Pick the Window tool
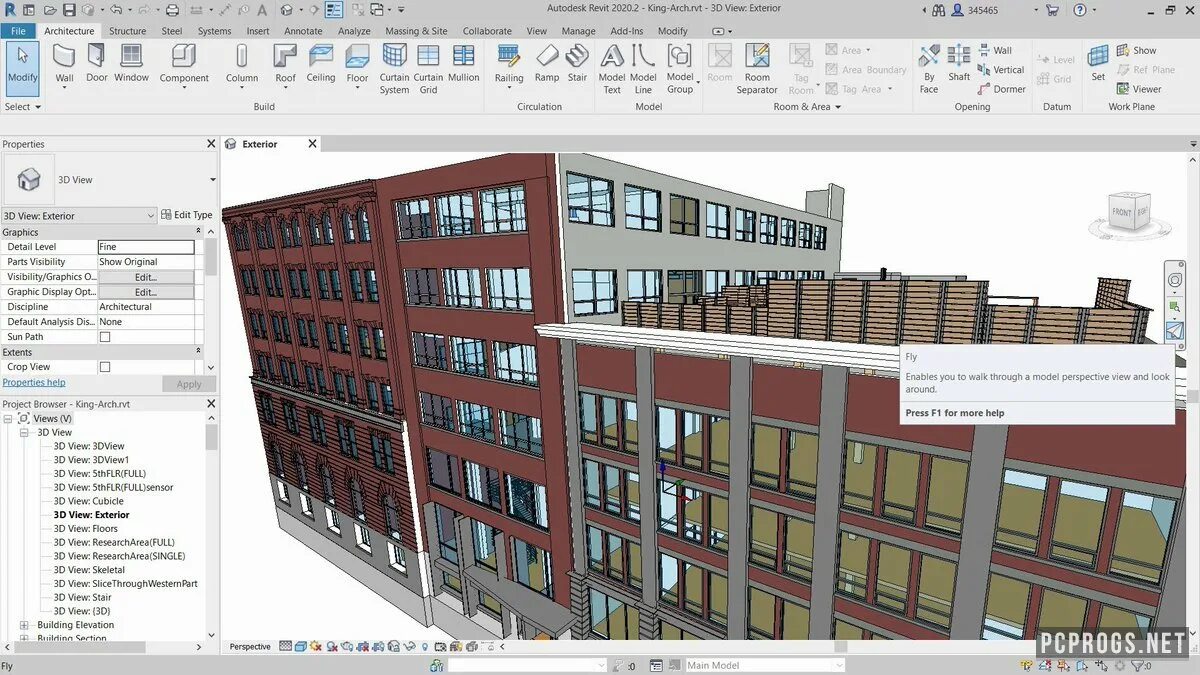The width and height of the screenshot is (1200, 675). tap(131, 64)
